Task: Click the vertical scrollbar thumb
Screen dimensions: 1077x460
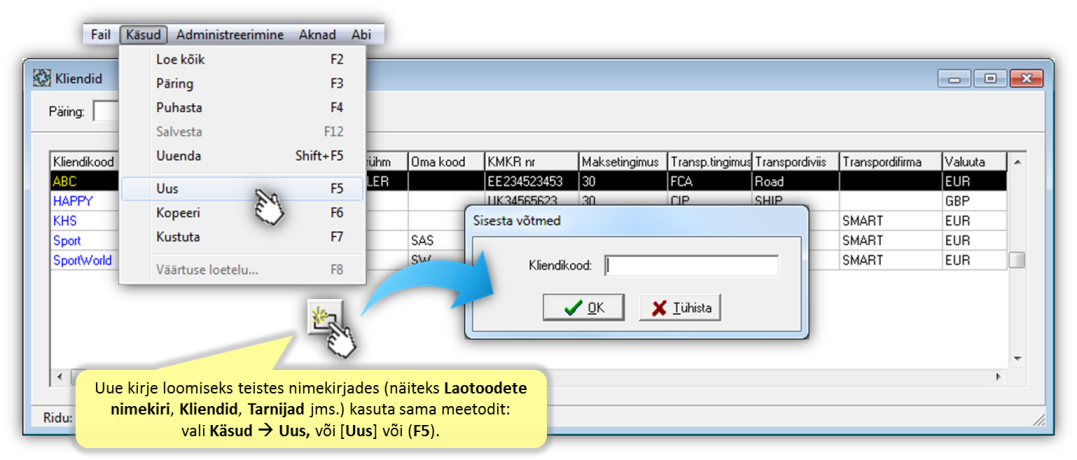Action: (1017, 260)
